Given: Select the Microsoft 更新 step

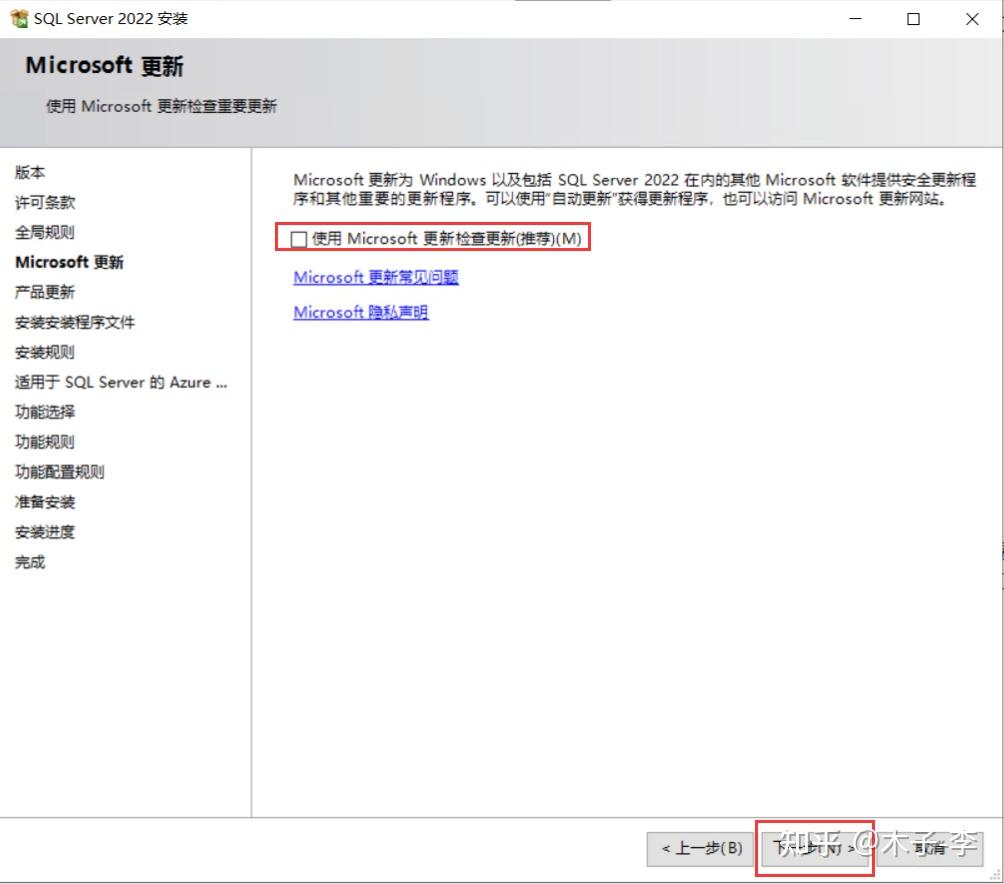Looking at the screenshot, I should point(69,262).
